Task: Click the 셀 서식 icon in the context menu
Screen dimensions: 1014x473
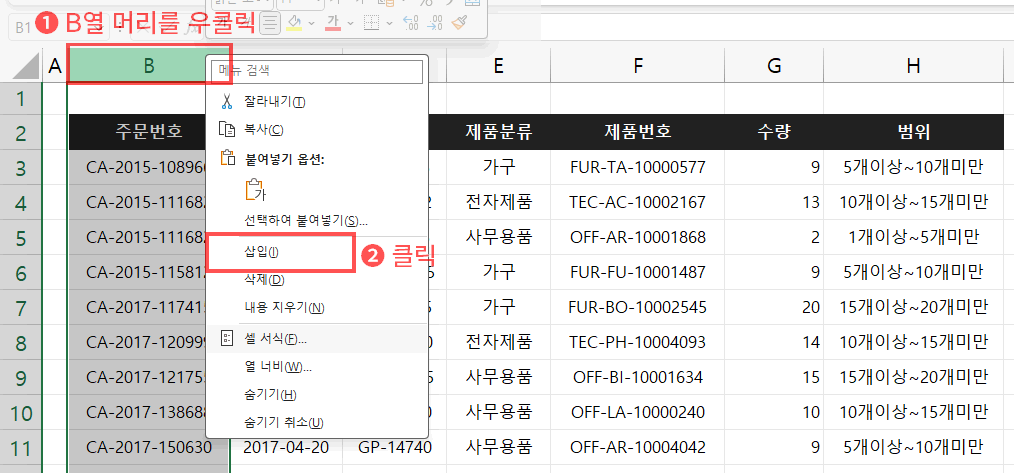Action: pos(227,338)
